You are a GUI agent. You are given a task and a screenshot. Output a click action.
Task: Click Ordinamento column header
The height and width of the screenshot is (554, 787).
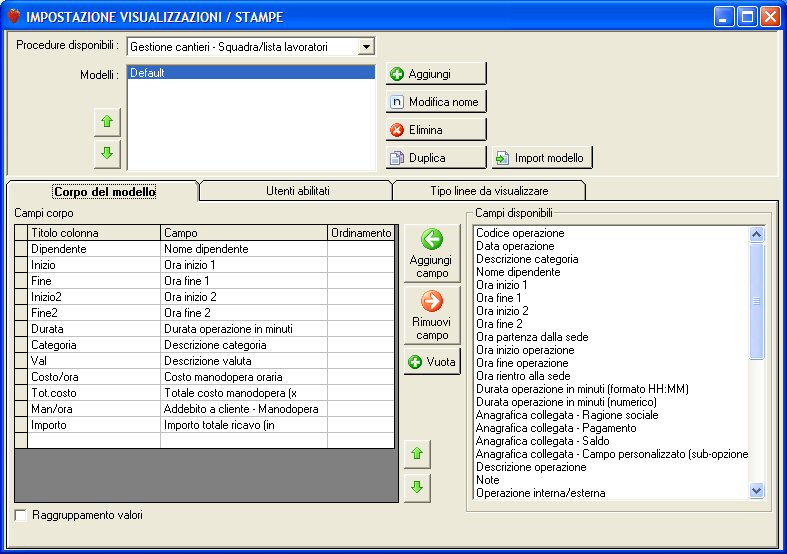[361, 233]
